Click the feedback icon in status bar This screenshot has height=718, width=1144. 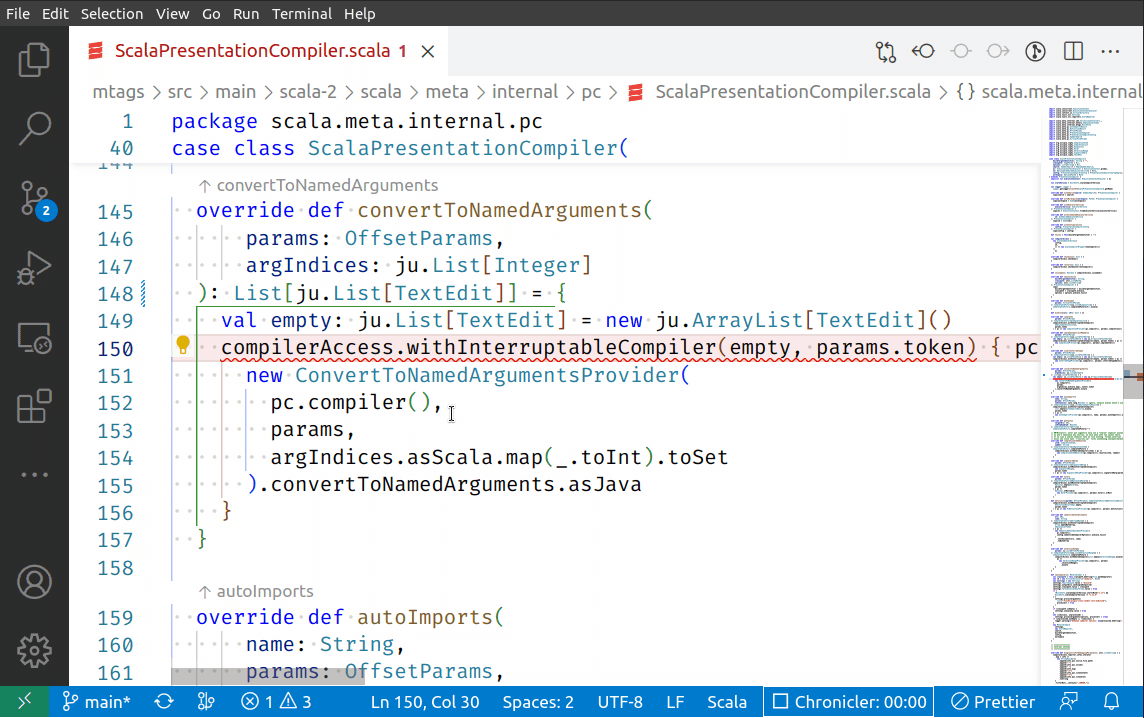pos(1069,702)
